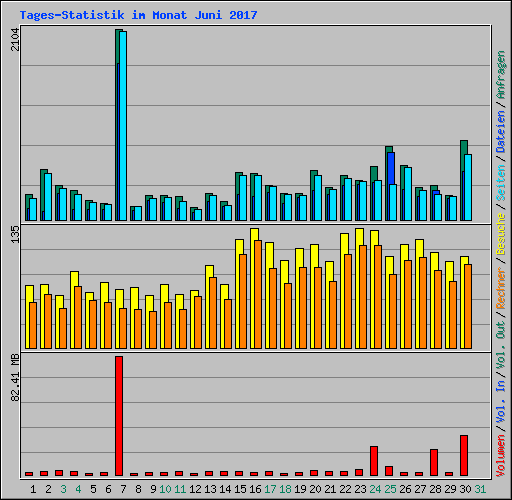The width and height of the screenshot is (512, 500).
Task: Click the 'Besuche' legend label
Action: click(x=501, y=234)
